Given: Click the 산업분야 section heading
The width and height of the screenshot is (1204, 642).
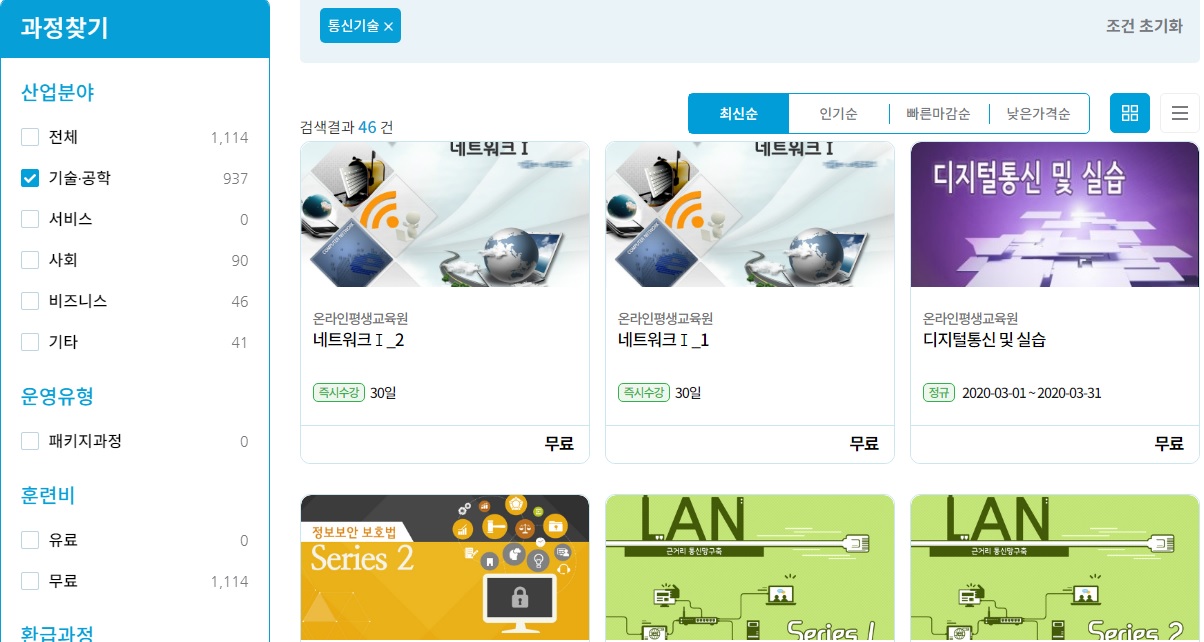Looking at the screenshot, I should pyautogui.click(x=58, y=93).
